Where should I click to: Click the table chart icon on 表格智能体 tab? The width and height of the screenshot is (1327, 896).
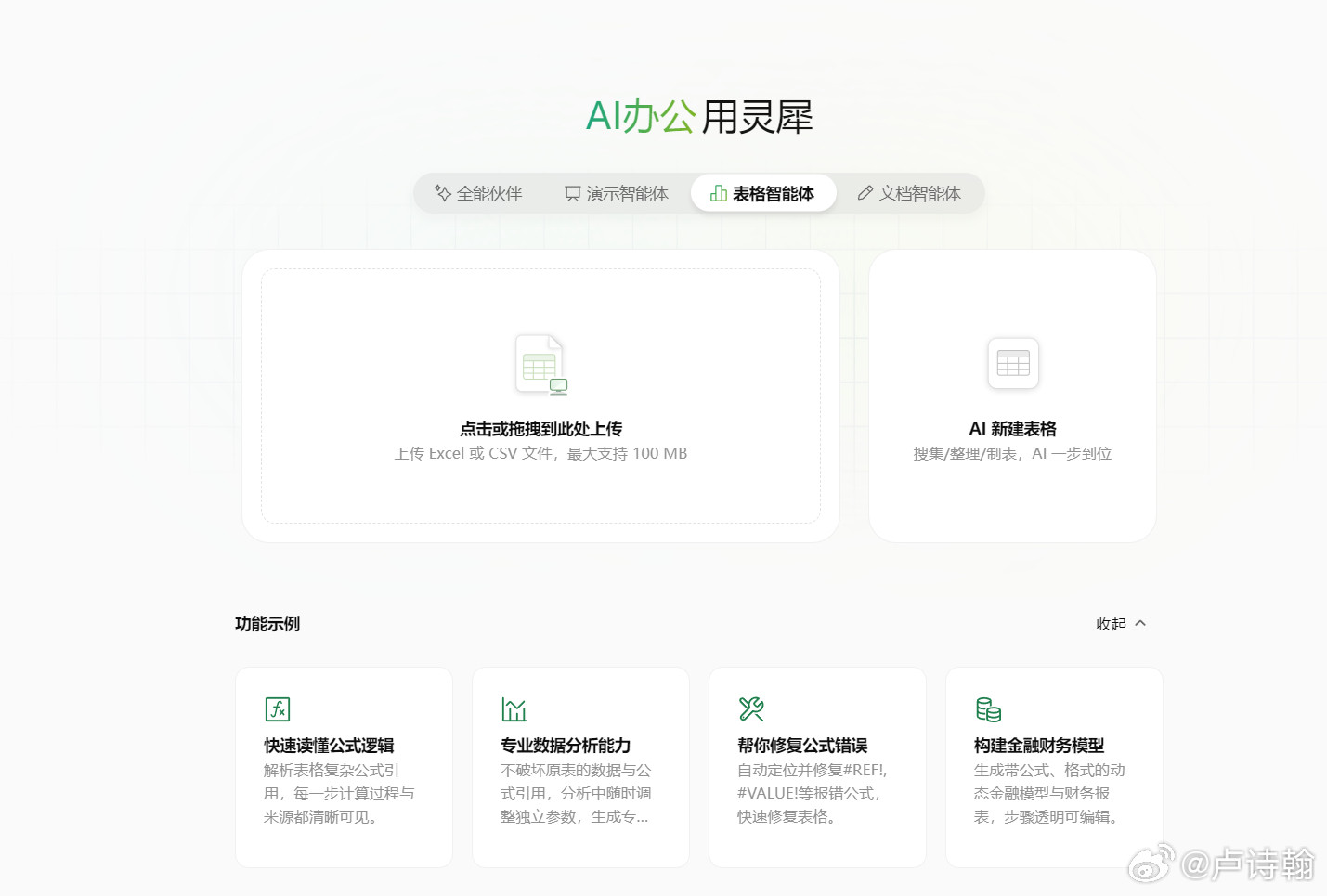(x=718, y=193)
